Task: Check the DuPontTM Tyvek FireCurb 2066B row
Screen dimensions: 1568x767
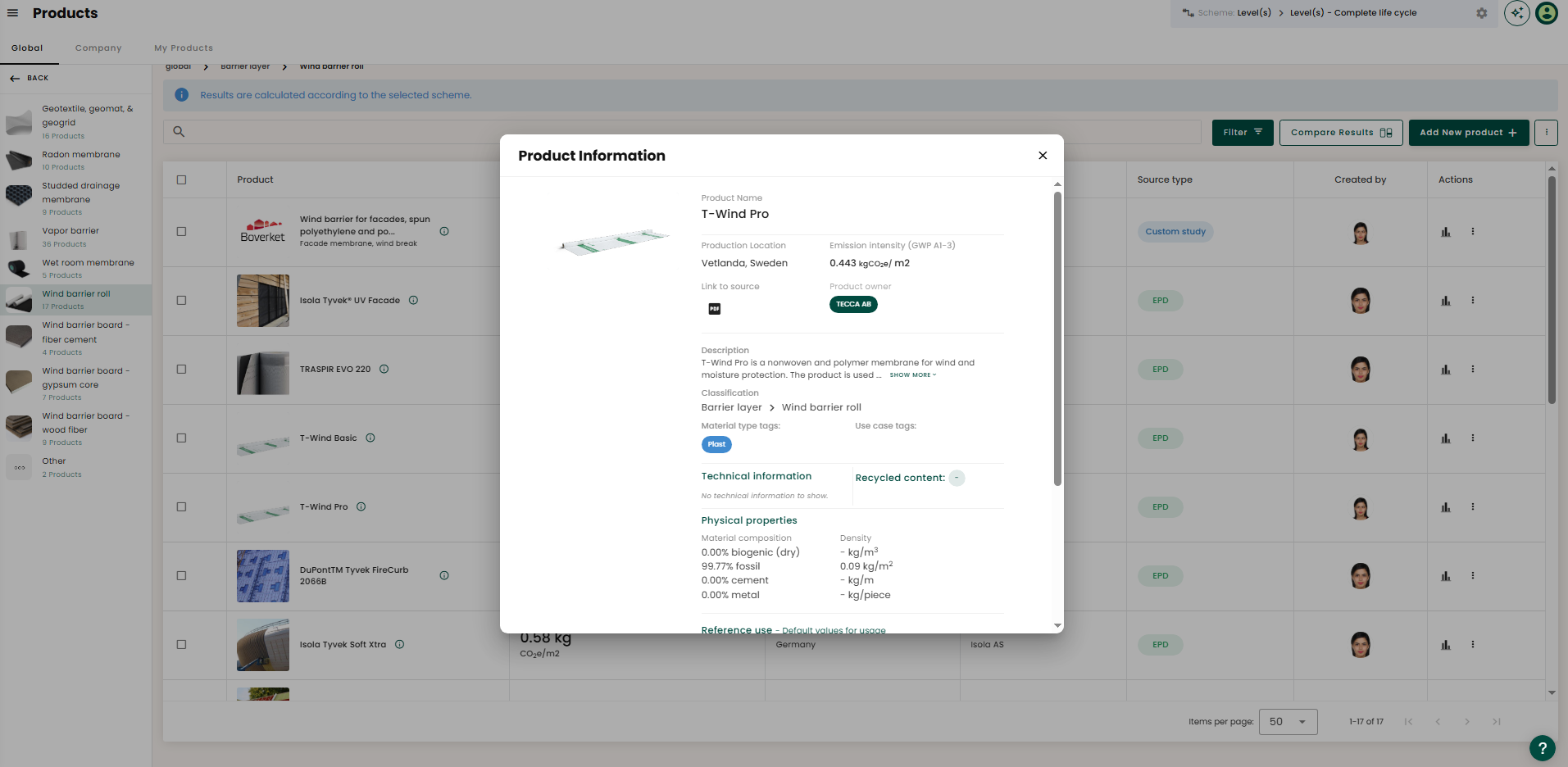Action: pyautogui.click(x=182, y=576)
